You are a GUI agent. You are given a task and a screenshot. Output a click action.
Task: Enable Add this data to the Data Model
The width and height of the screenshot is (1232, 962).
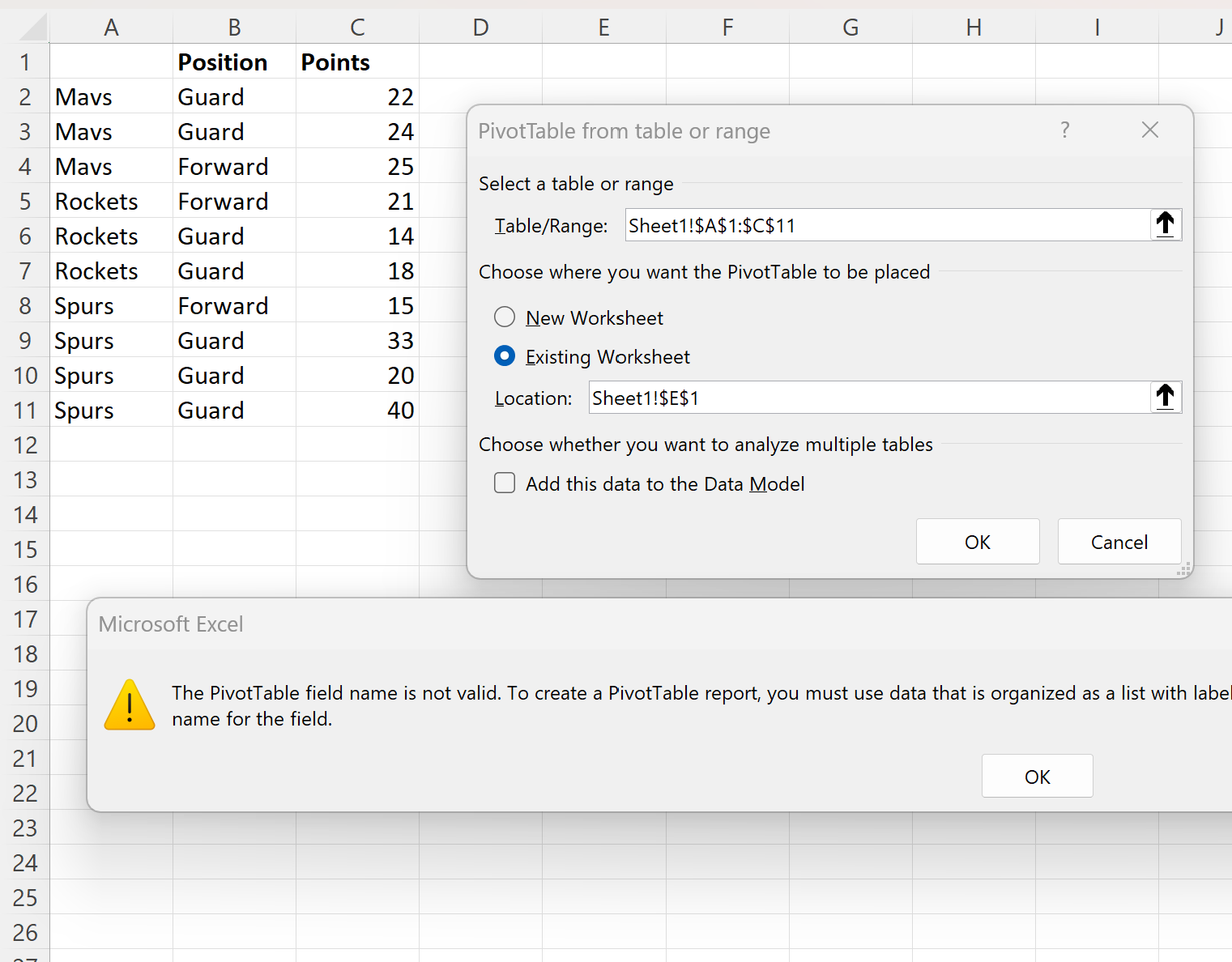[505, 483]
